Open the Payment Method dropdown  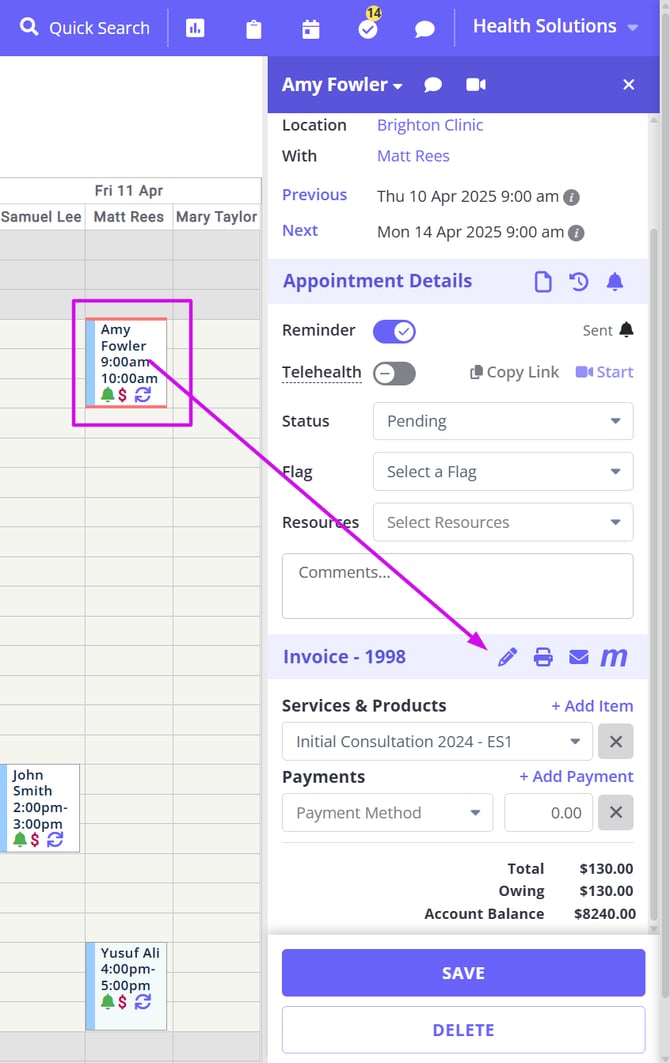click(388, 813)
